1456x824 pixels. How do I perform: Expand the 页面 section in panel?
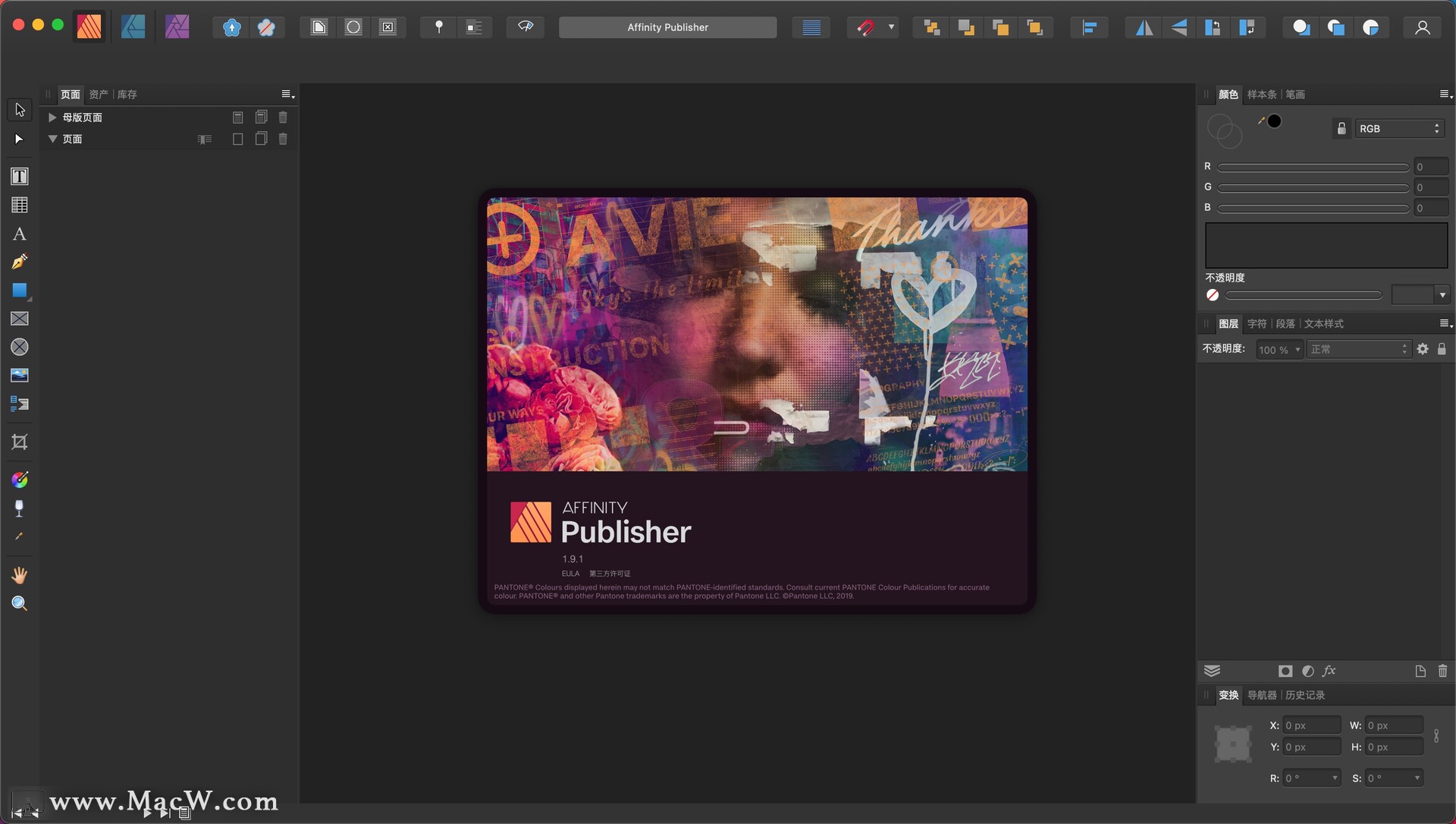[x=53, y=138]
